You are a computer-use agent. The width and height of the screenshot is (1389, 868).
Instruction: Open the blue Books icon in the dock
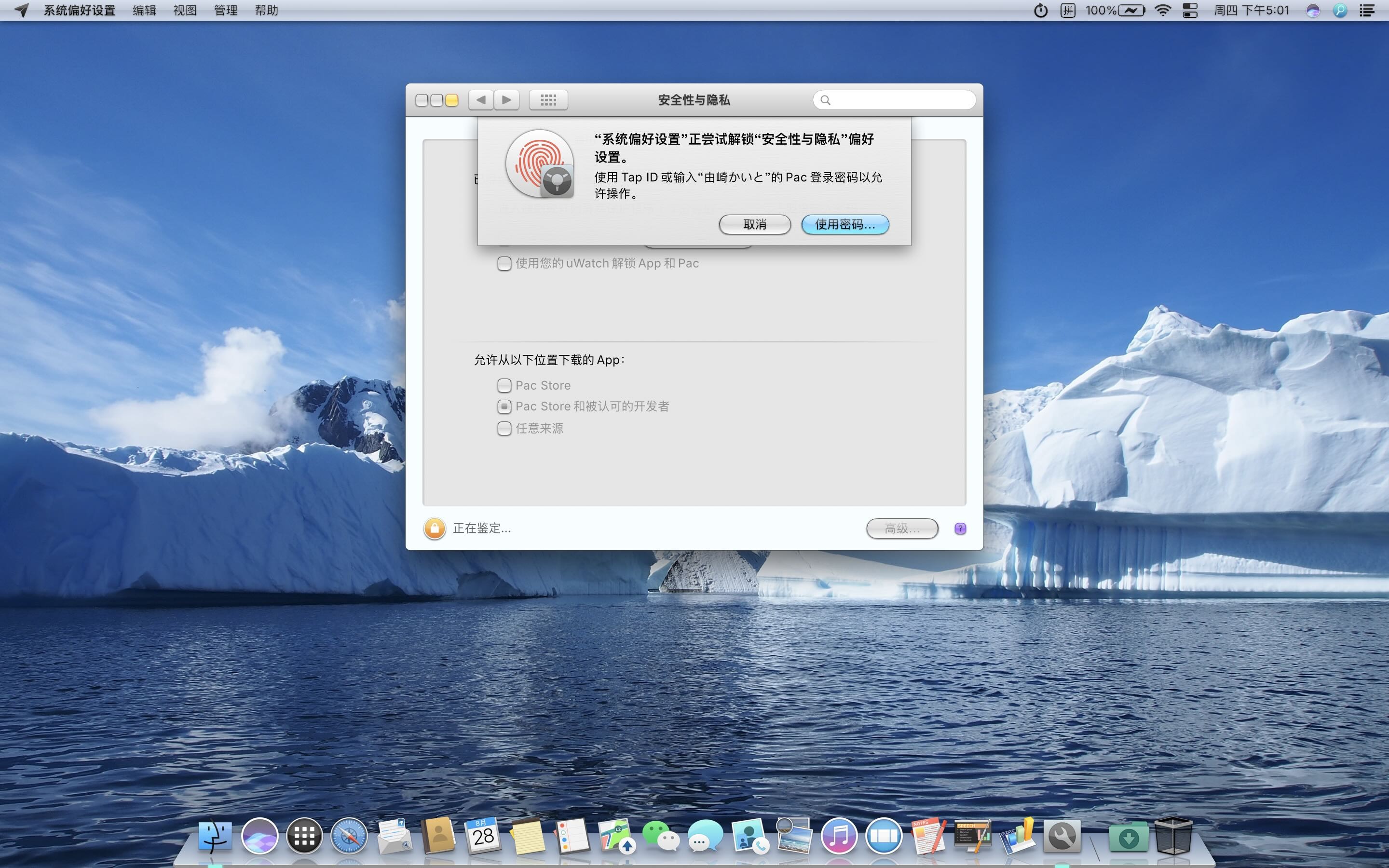(884, 836)
